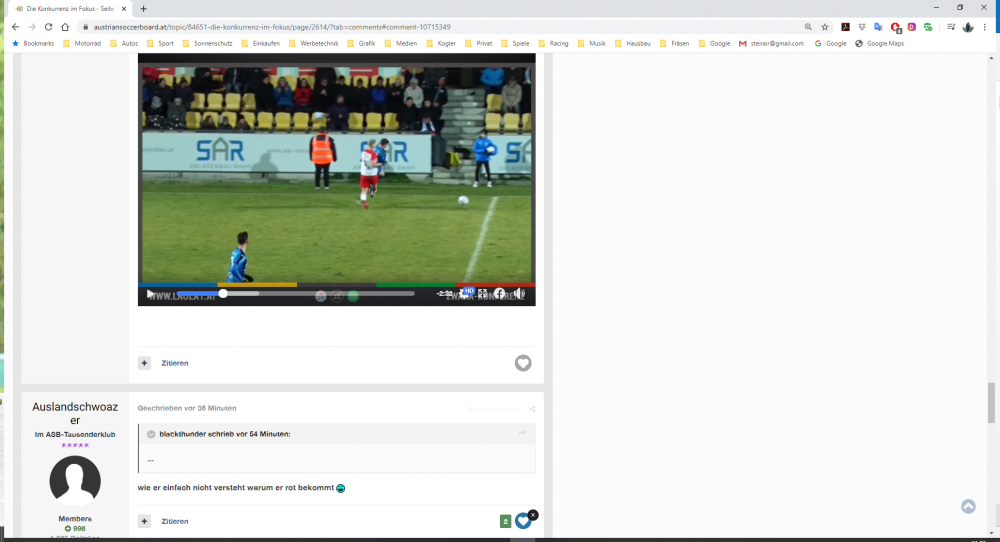The height and width of the screenshot is (542, 1000).
Task: Expand the collapsed blackthunder quote
Action: [x=151, y=434]
